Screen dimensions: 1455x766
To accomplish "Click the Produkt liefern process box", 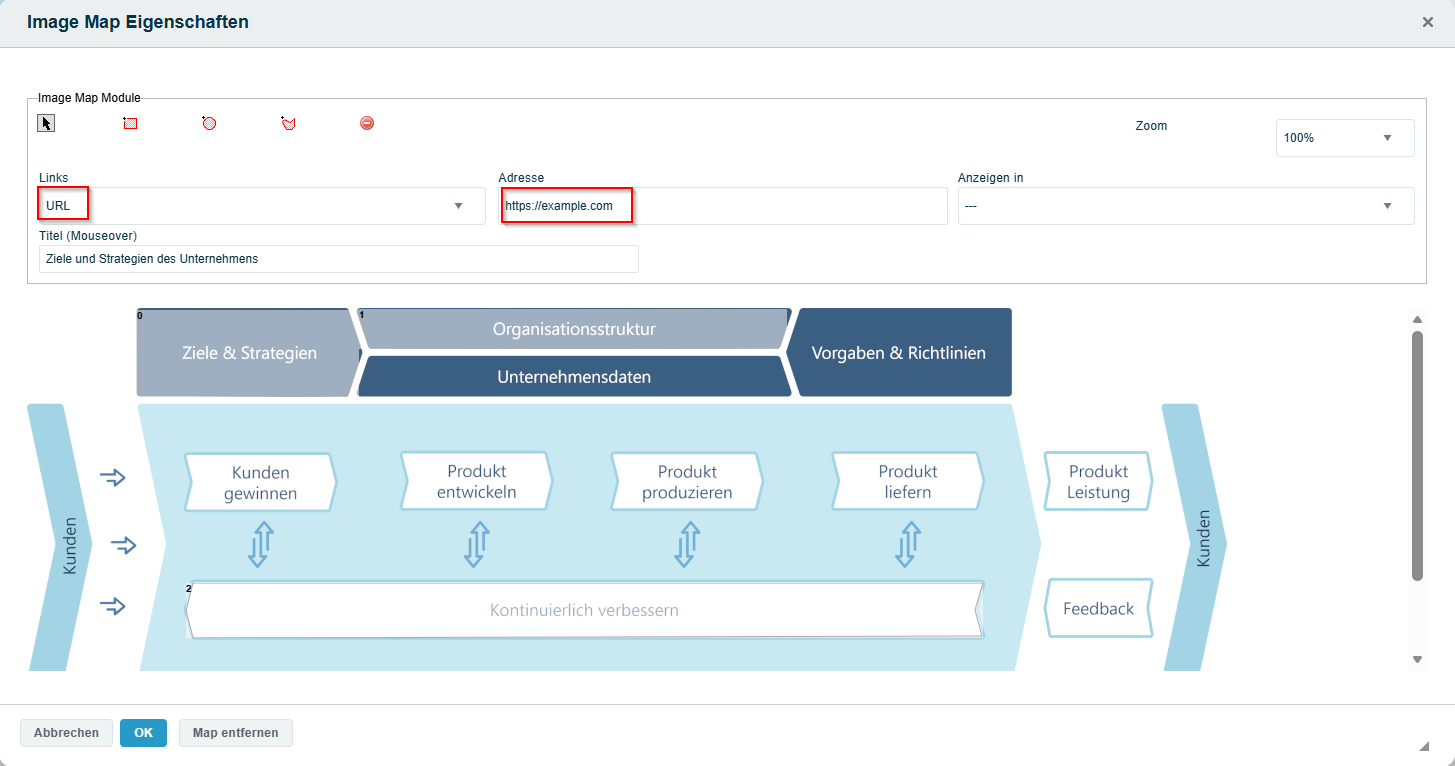I will (x=908, y=481).
